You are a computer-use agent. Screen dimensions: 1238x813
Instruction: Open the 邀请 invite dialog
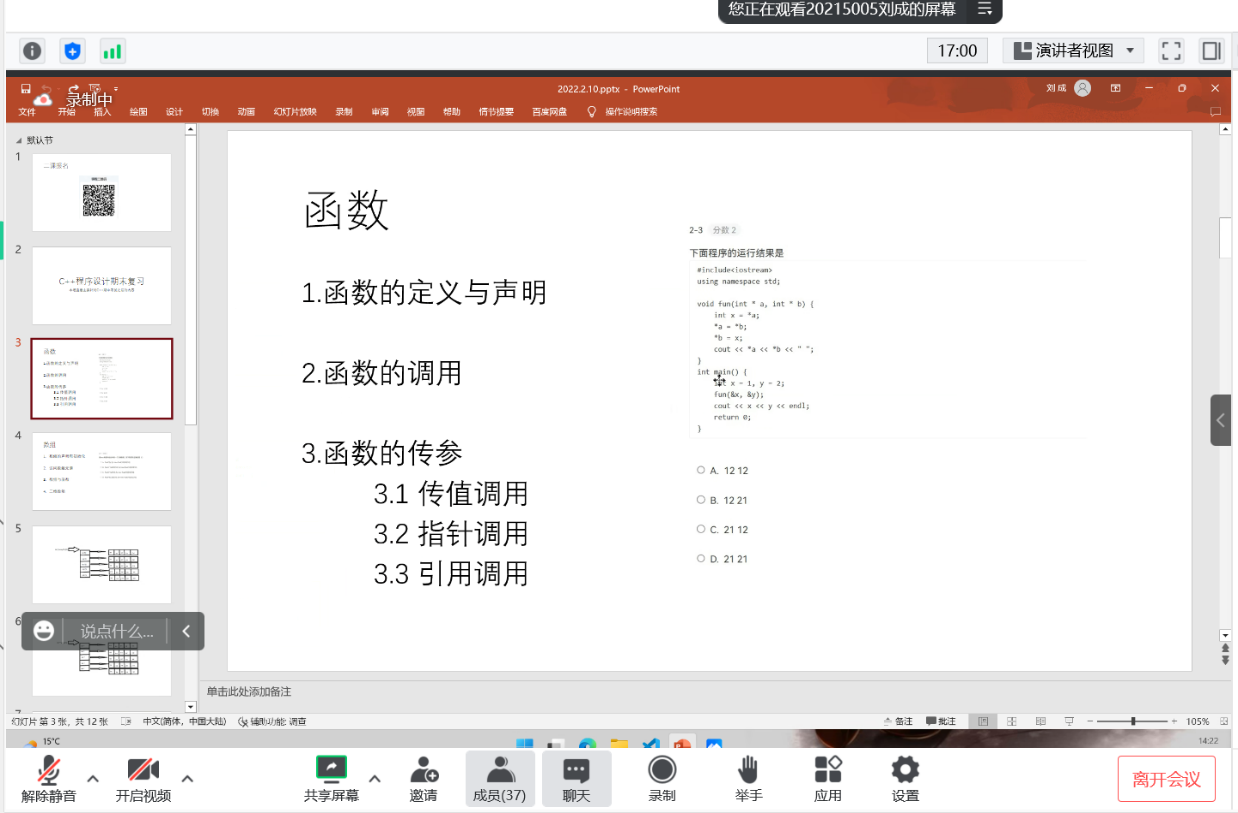click(424, 781)
